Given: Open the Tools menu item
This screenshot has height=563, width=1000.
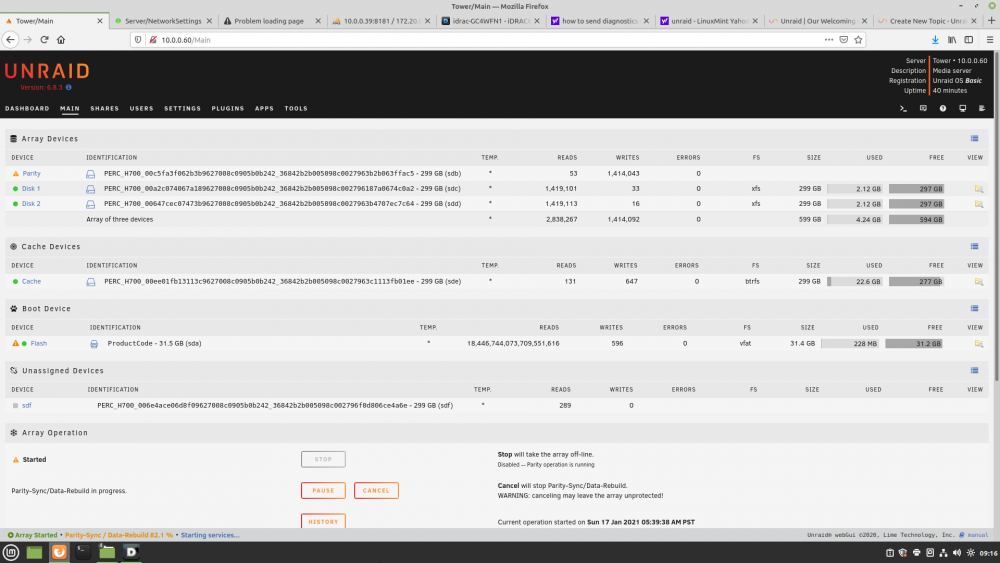Looking at the screenshot, I should point(296,108).
